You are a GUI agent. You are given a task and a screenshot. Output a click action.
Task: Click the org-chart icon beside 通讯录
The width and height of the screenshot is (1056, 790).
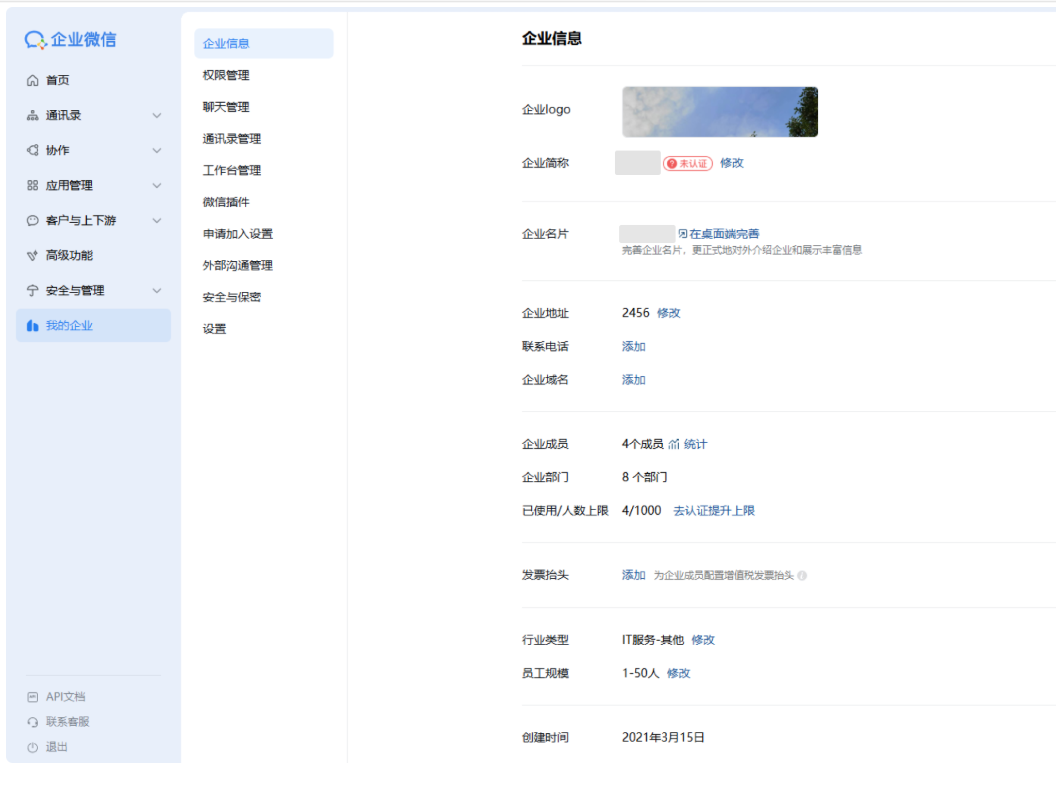32,115
